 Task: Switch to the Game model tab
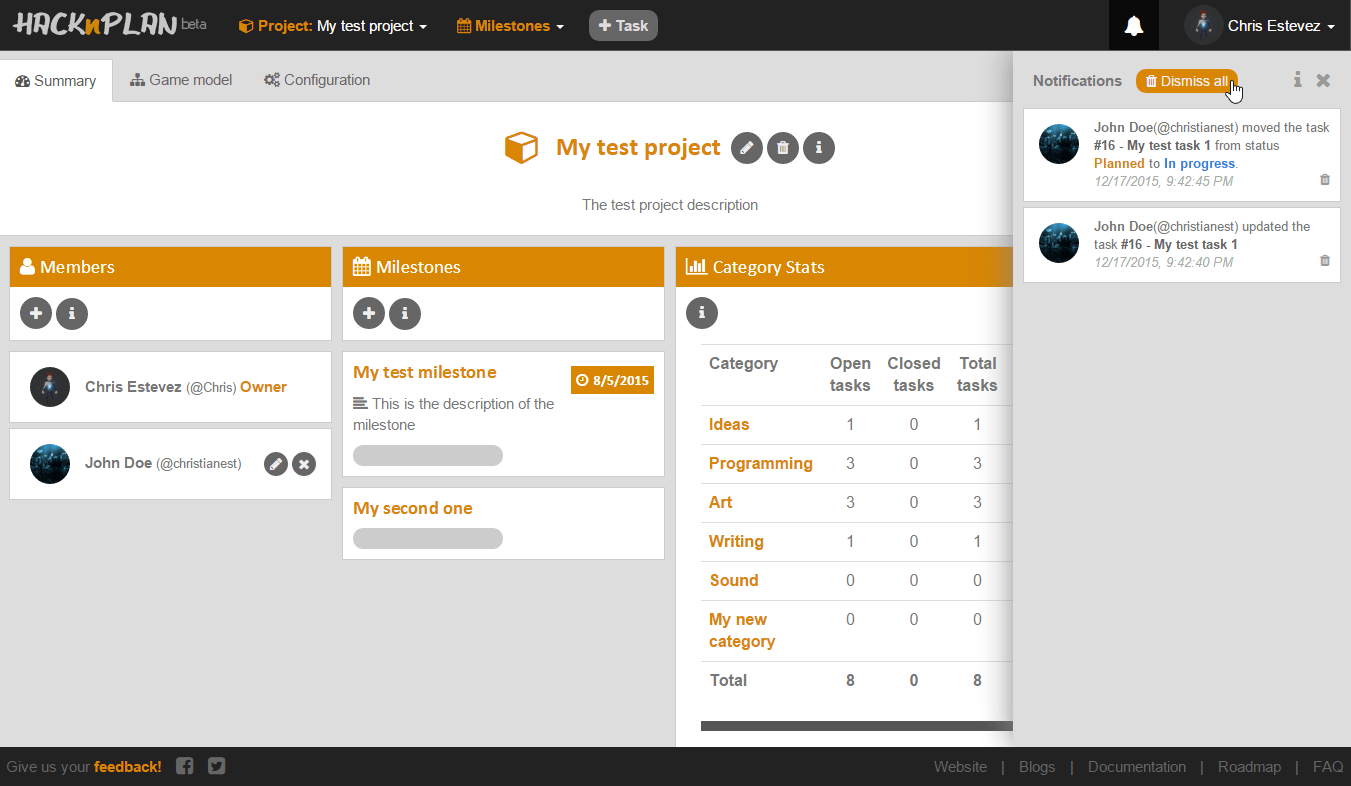(181, 80)
